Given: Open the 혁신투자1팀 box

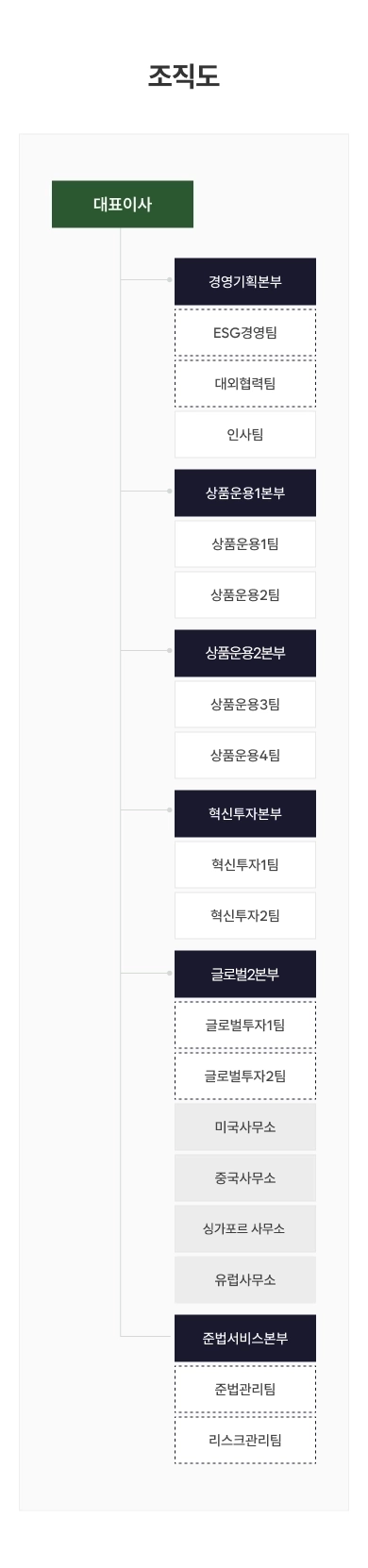Looking at the screenshot, I should [x=245, y=864].
